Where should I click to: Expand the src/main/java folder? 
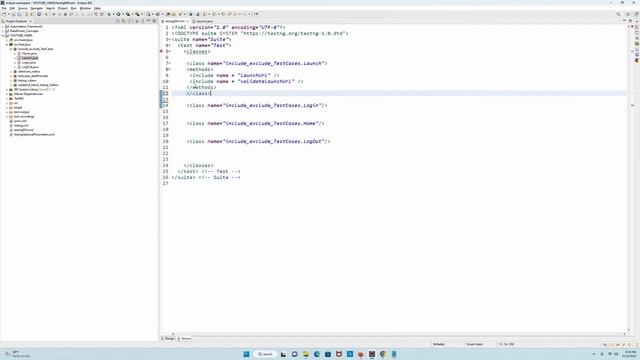click(x=7, y=40)
